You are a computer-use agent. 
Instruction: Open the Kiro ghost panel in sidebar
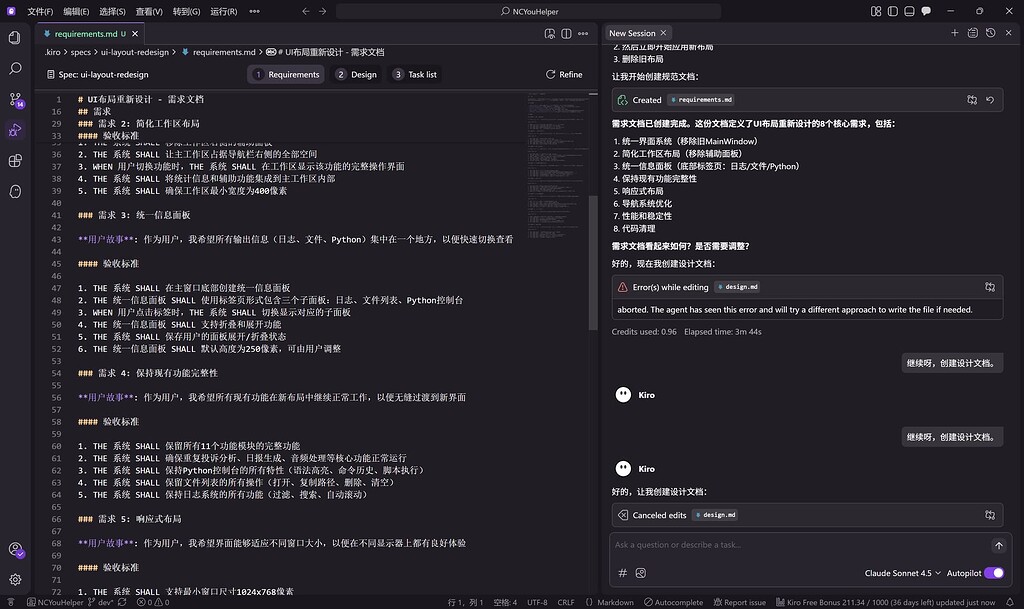[x=15, y=191]
